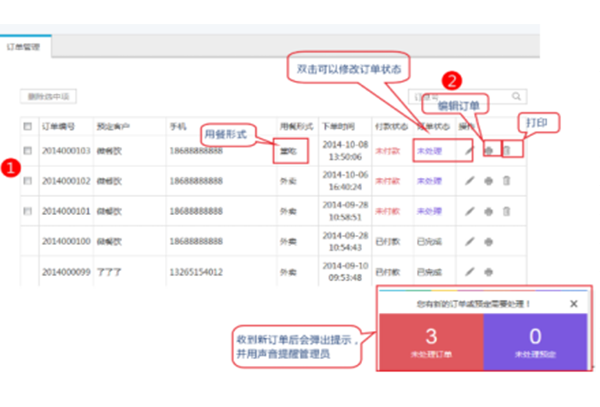Toggle the select-all header checkbox
The height and width of the screenshot is (407, 600).
pos(28,126)
